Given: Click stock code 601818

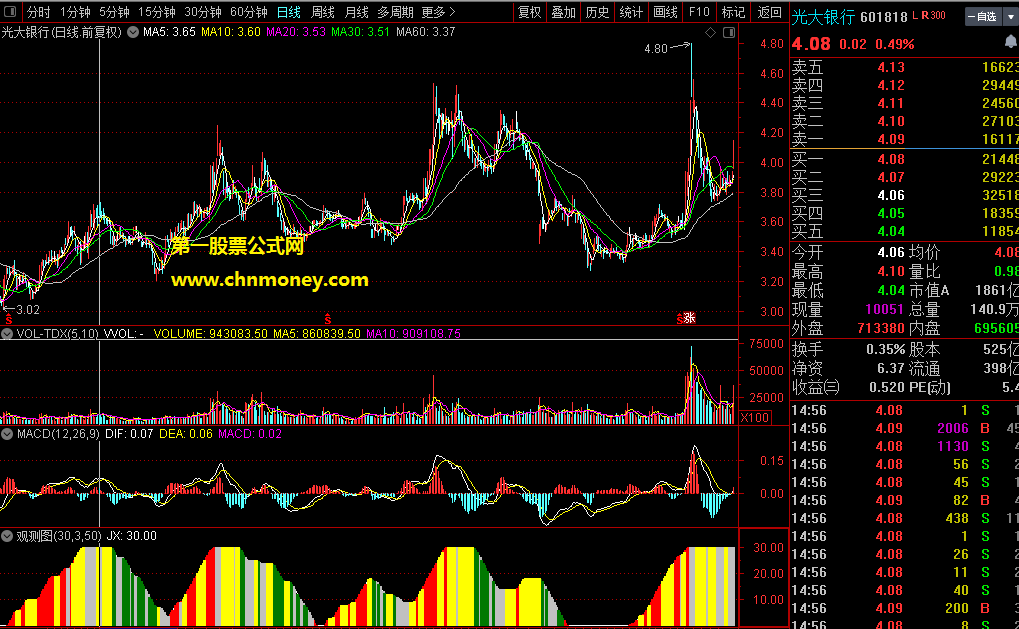Looking at the screenshot, I should tap(883, 18).
